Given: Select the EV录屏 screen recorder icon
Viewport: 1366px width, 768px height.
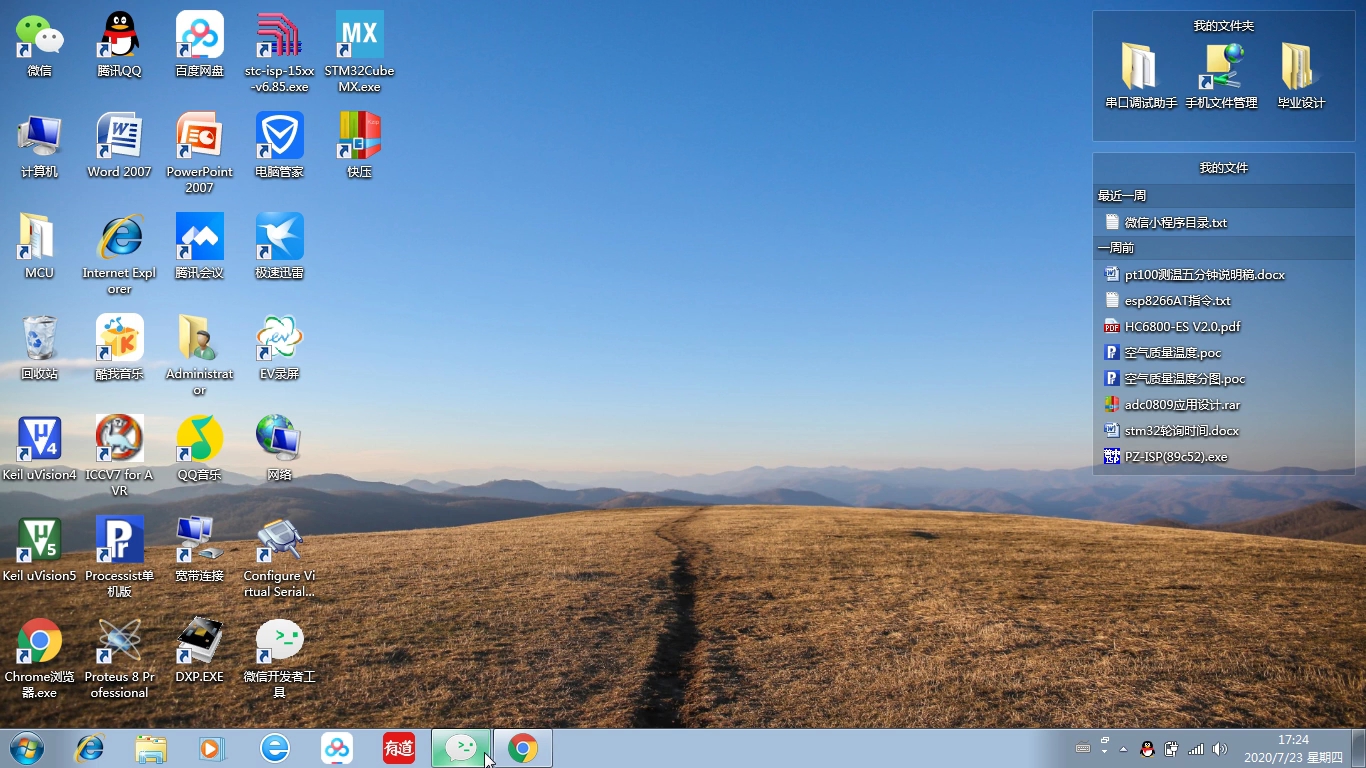Looking at the screenshot, I should pyautogui.click(x=279, y=348).
